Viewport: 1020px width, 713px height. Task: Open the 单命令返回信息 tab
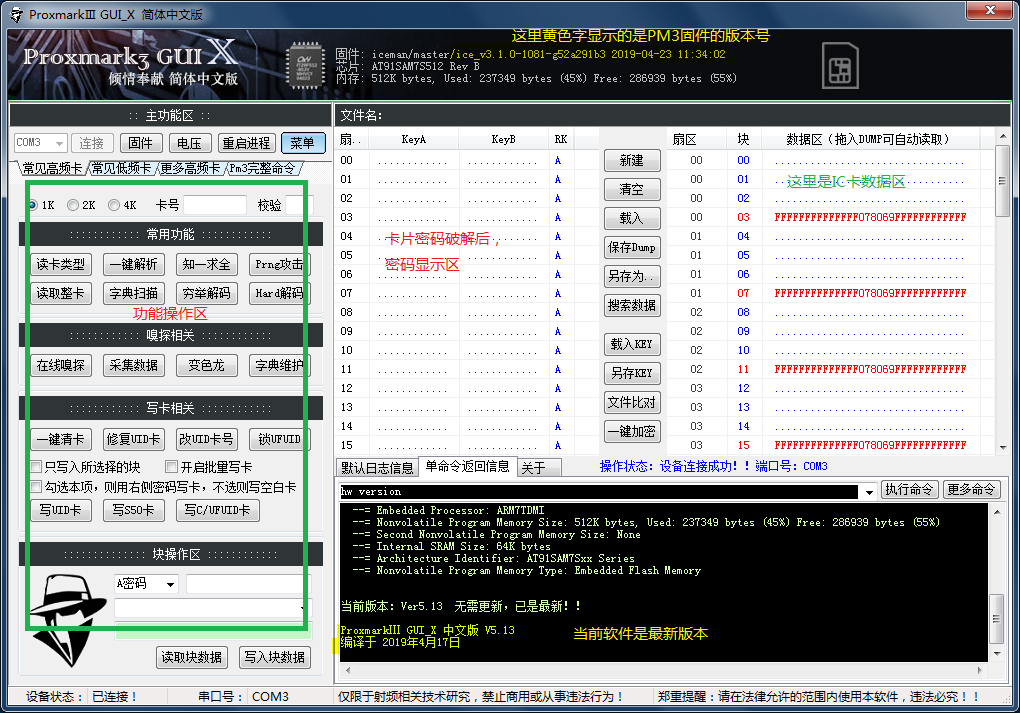coord(467,466)
